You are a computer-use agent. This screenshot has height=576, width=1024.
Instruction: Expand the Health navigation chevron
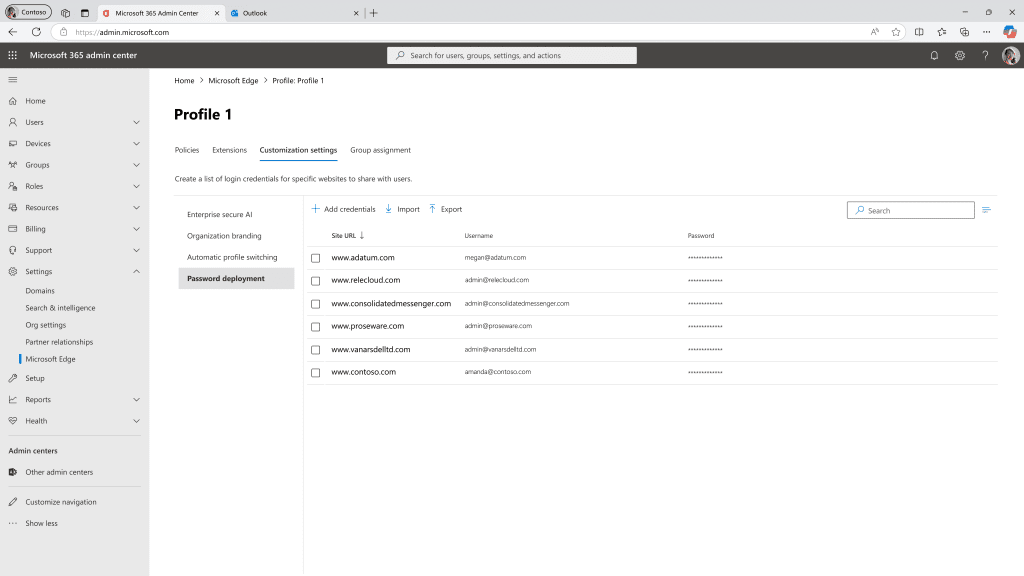136,421
